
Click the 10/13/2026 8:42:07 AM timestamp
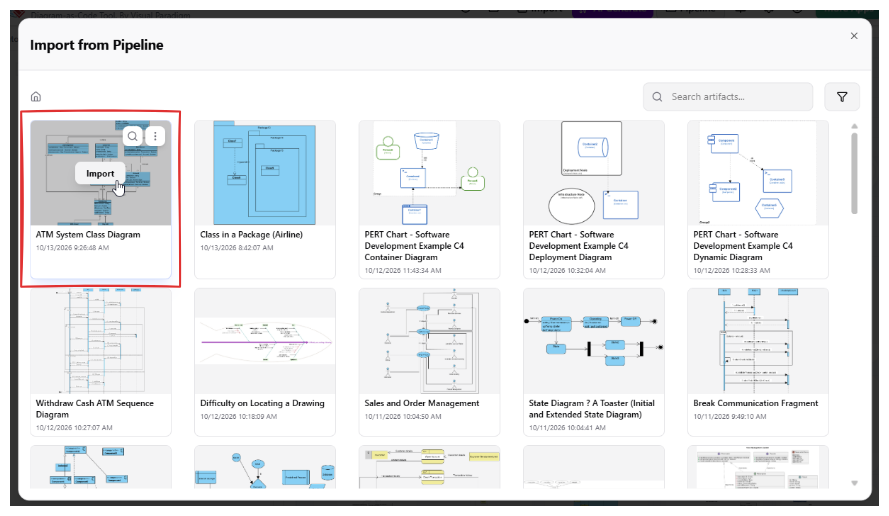(236, 248)
